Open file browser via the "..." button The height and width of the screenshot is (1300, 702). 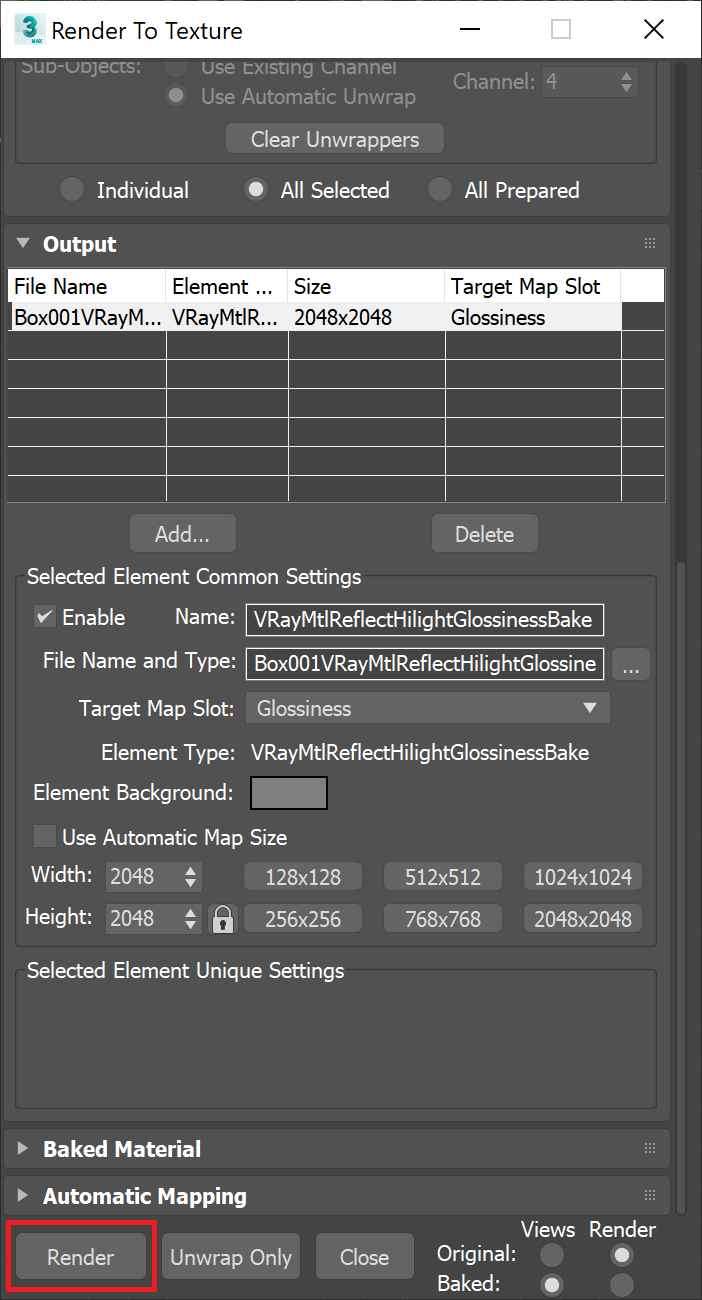click(631, 664)
